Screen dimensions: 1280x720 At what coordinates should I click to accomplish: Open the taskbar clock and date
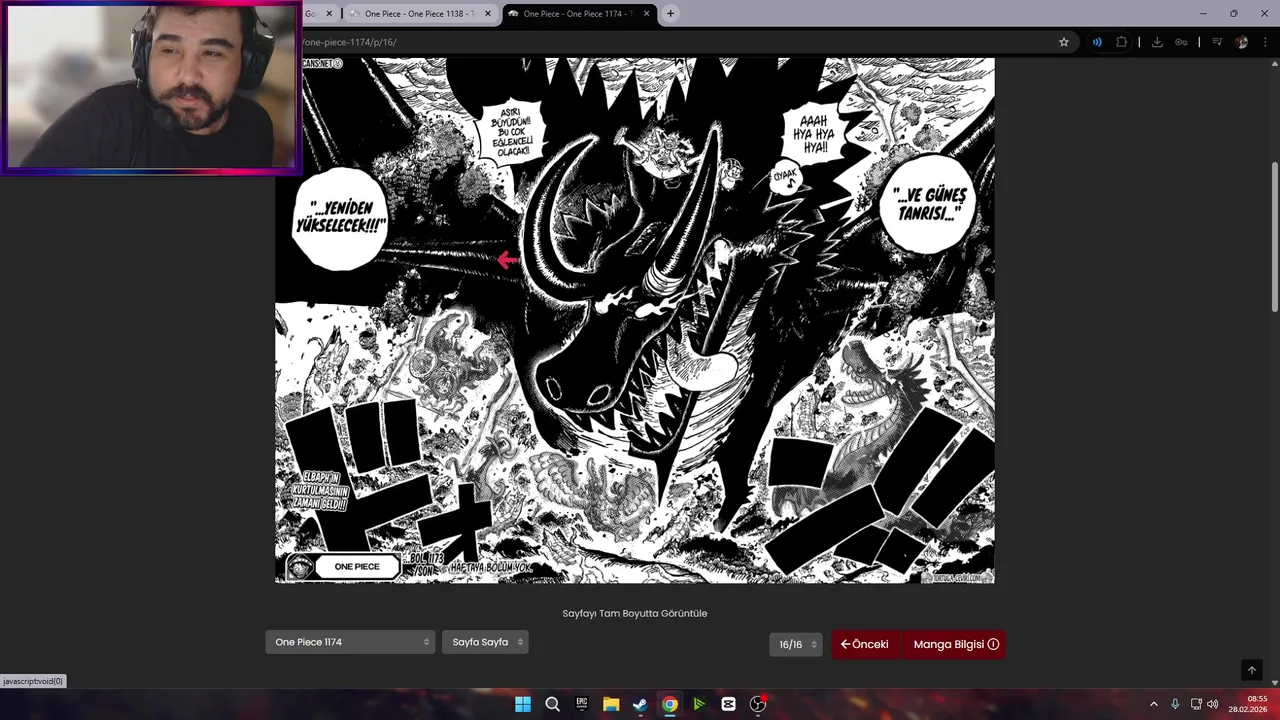(x=1250, y=704)
